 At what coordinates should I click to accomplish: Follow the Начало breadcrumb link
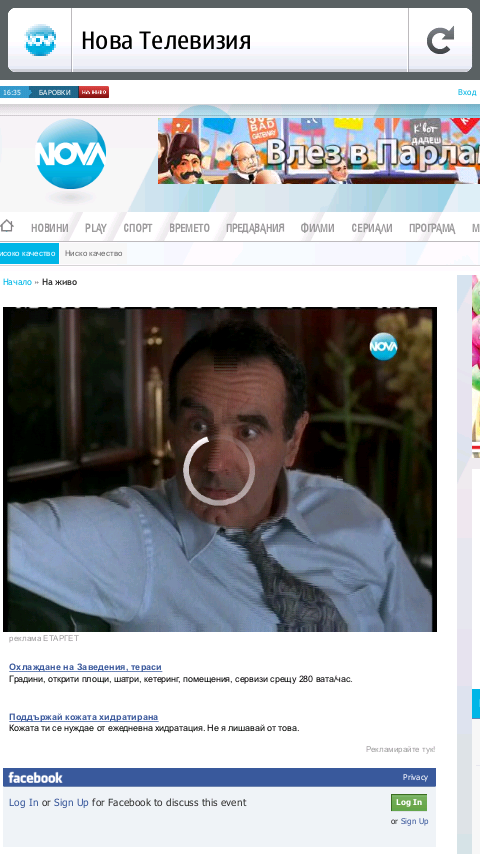[17, 282]
